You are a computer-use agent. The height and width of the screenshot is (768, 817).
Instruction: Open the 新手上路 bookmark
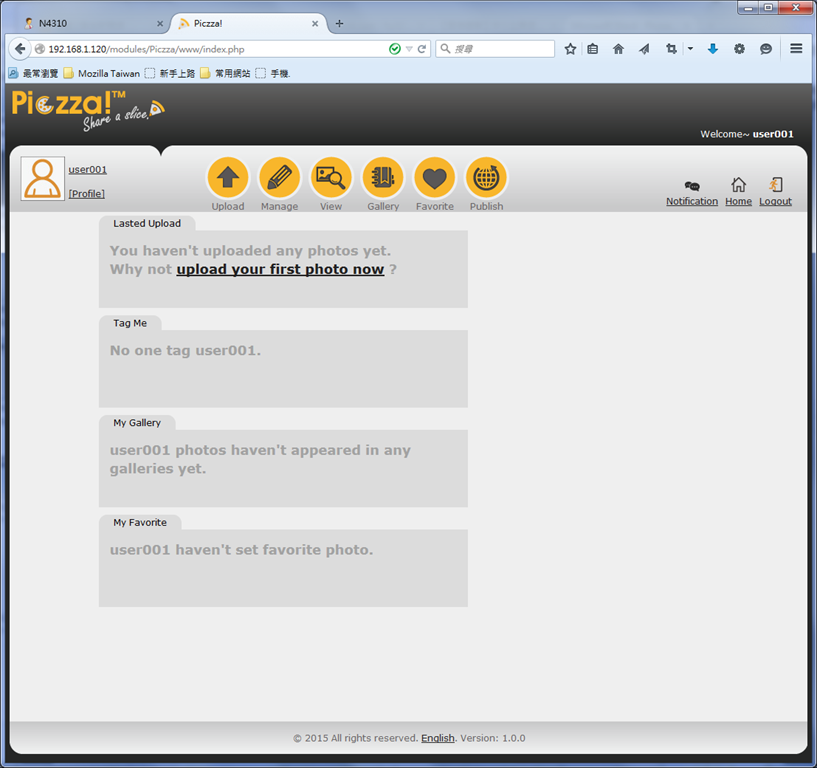(x=170, y=73)
